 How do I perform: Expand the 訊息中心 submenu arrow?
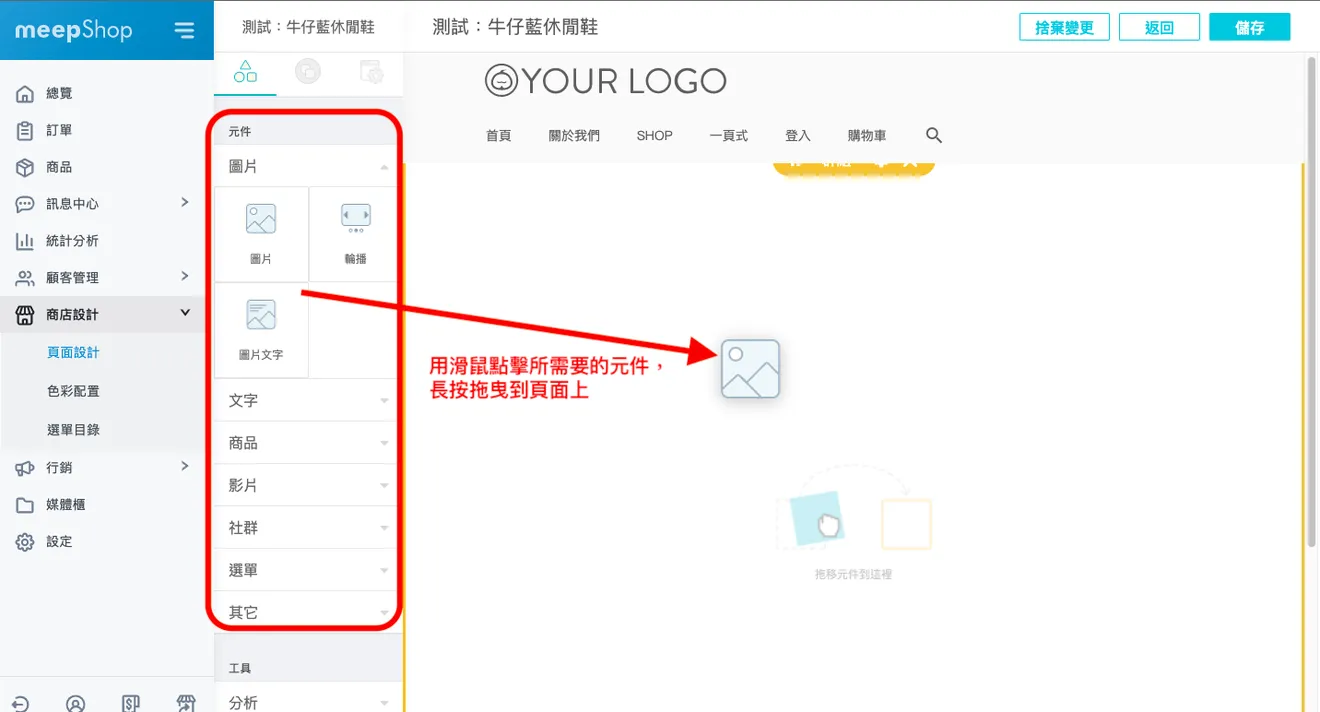(x=185, y=202)
